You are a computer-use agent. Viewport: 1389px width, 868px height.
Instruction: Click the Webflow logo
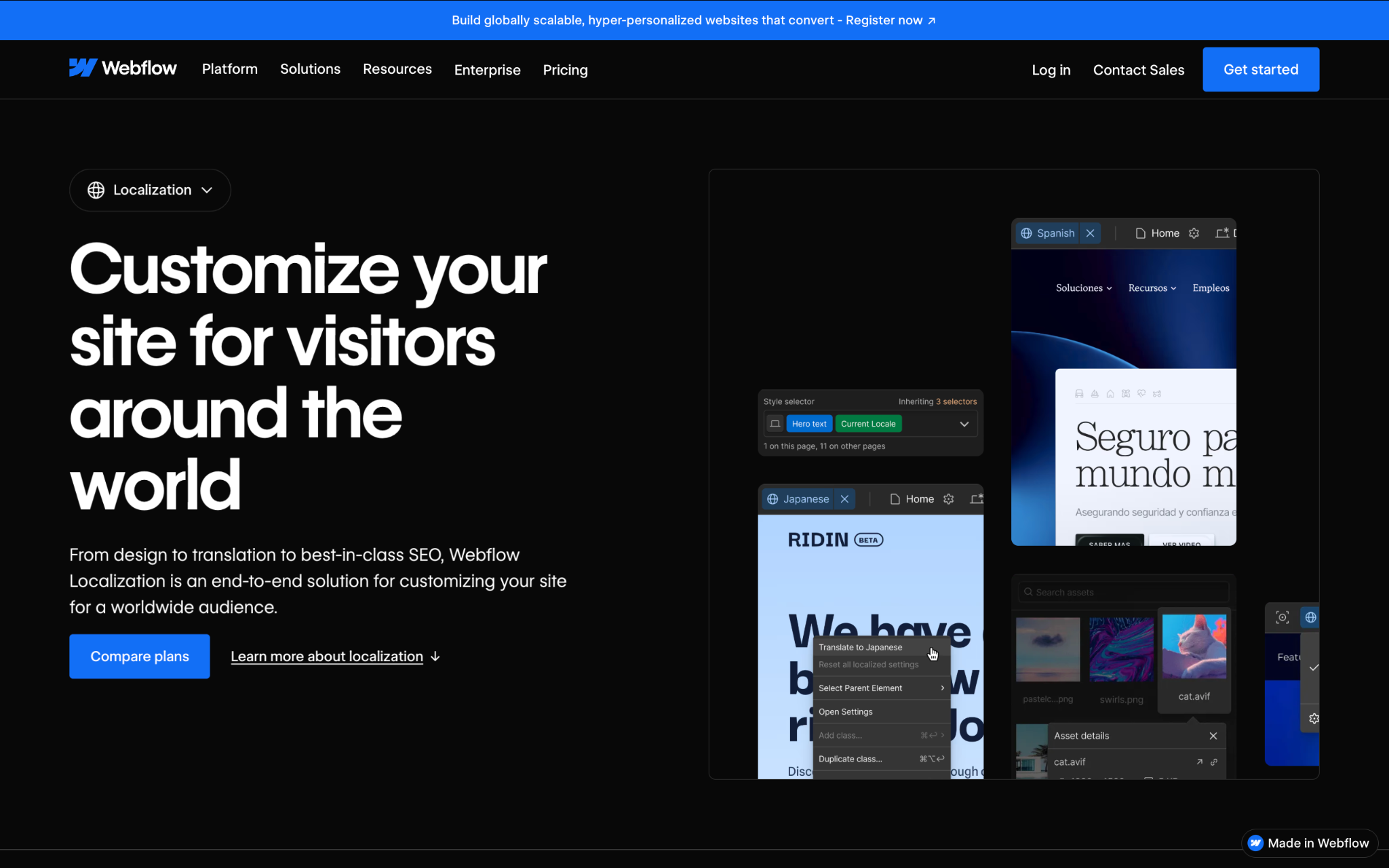123,68
